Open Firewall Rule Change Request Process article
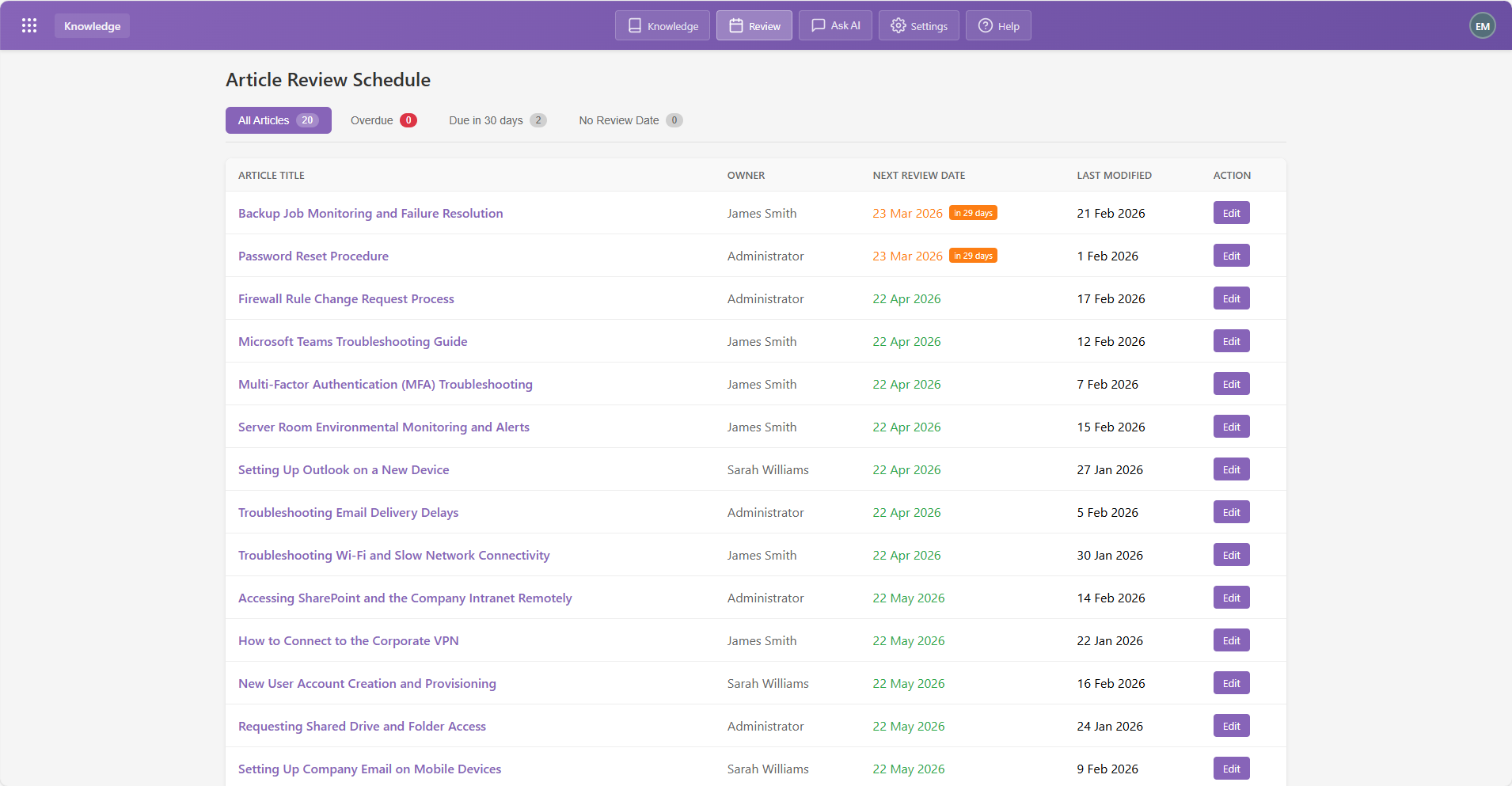The height and width of the screenshot is (786, 1512). [346, 298]
